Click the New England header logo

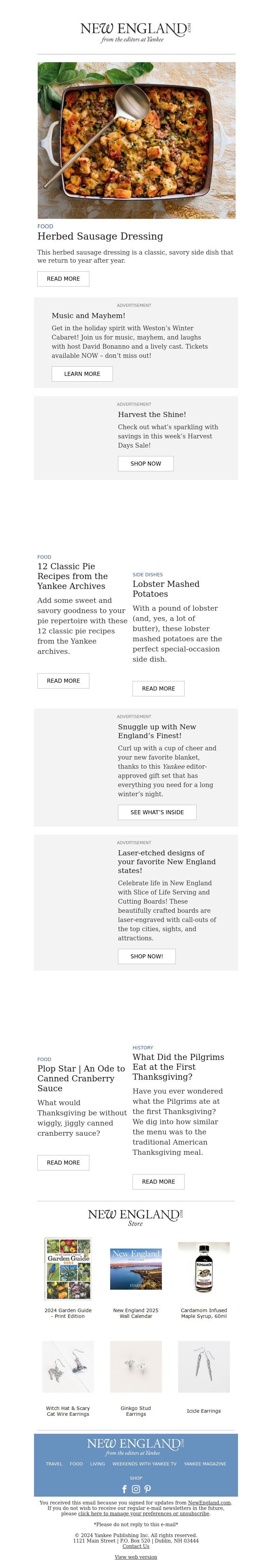[136, 32]
